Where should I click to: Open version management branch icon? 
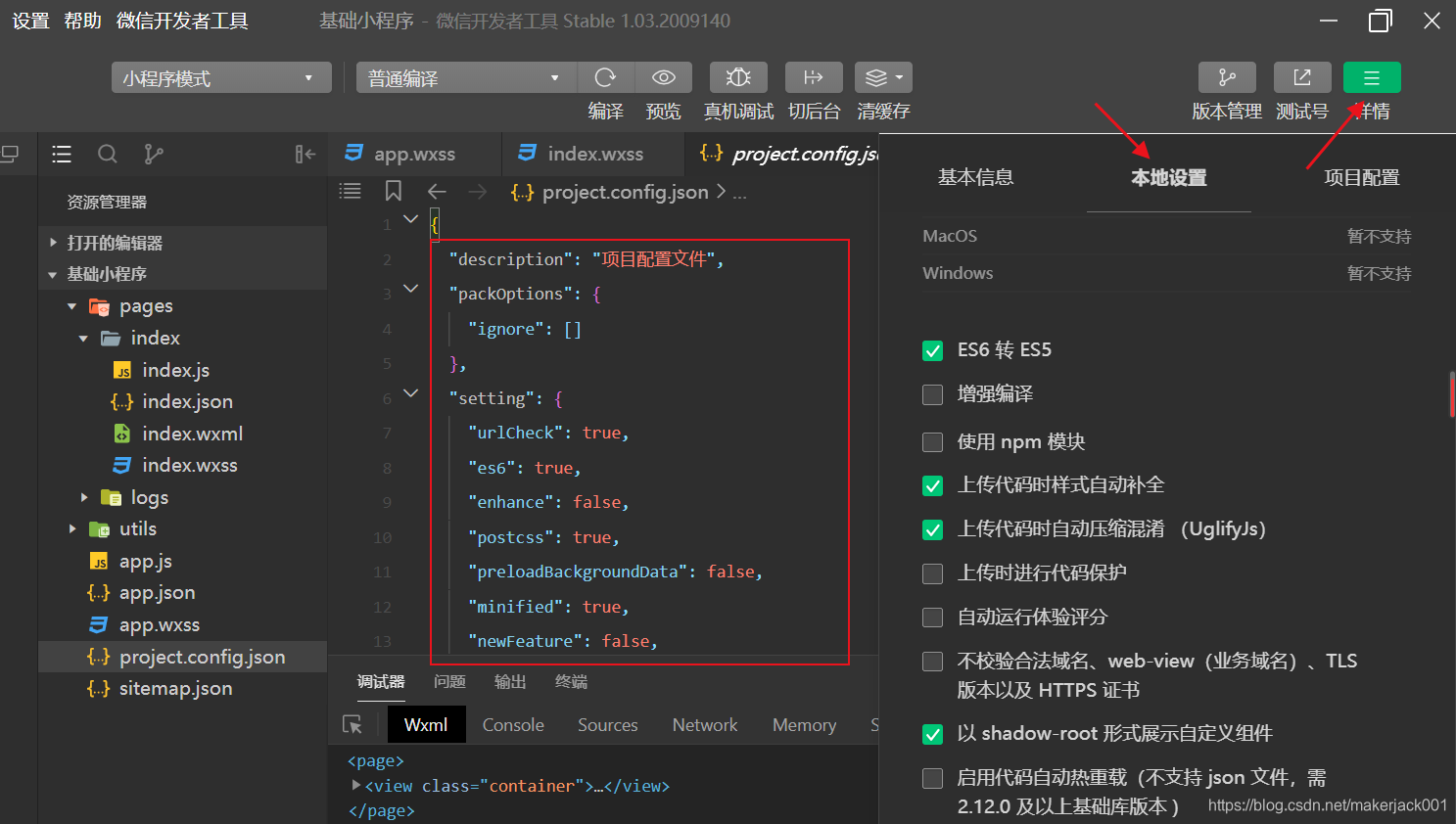point(1227,77)
